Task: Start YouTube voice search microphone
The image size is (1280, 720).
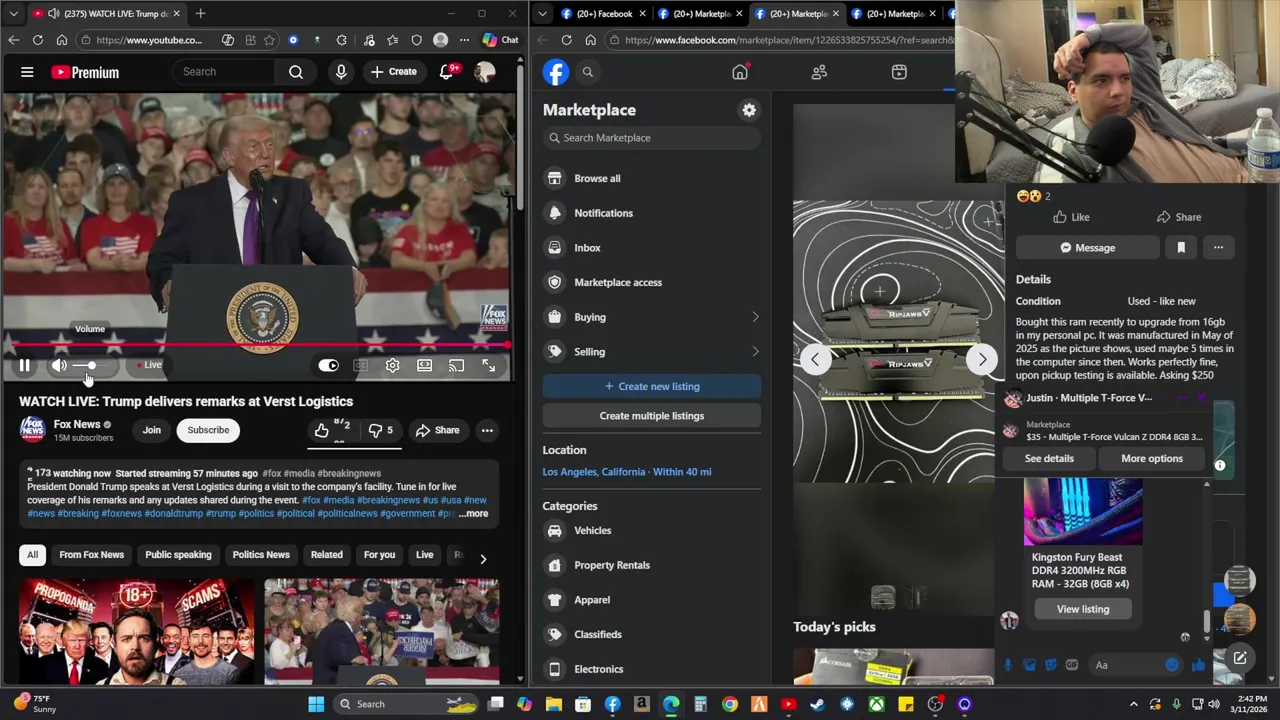Action: (x=341, y=72)
